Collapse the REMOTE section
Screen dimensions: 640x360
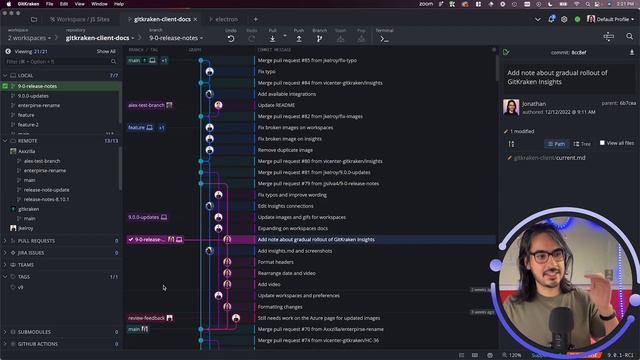[5, 141]
